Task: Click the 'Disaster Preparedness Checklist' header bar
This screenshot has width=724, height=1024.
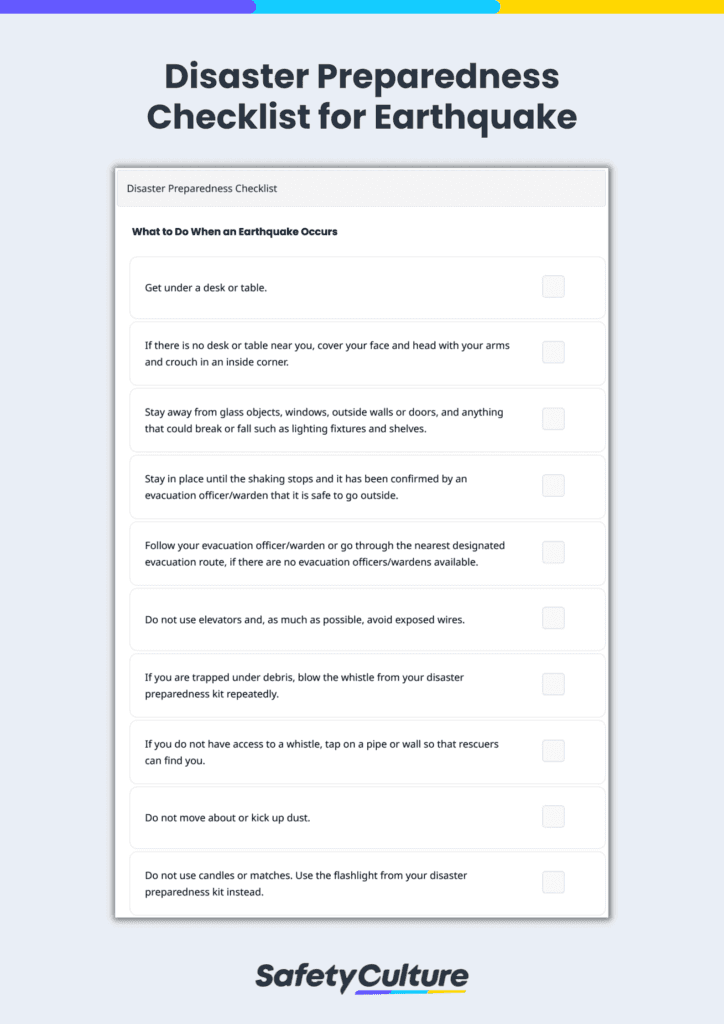Action: pyautogui.click(x=361, y=188)
